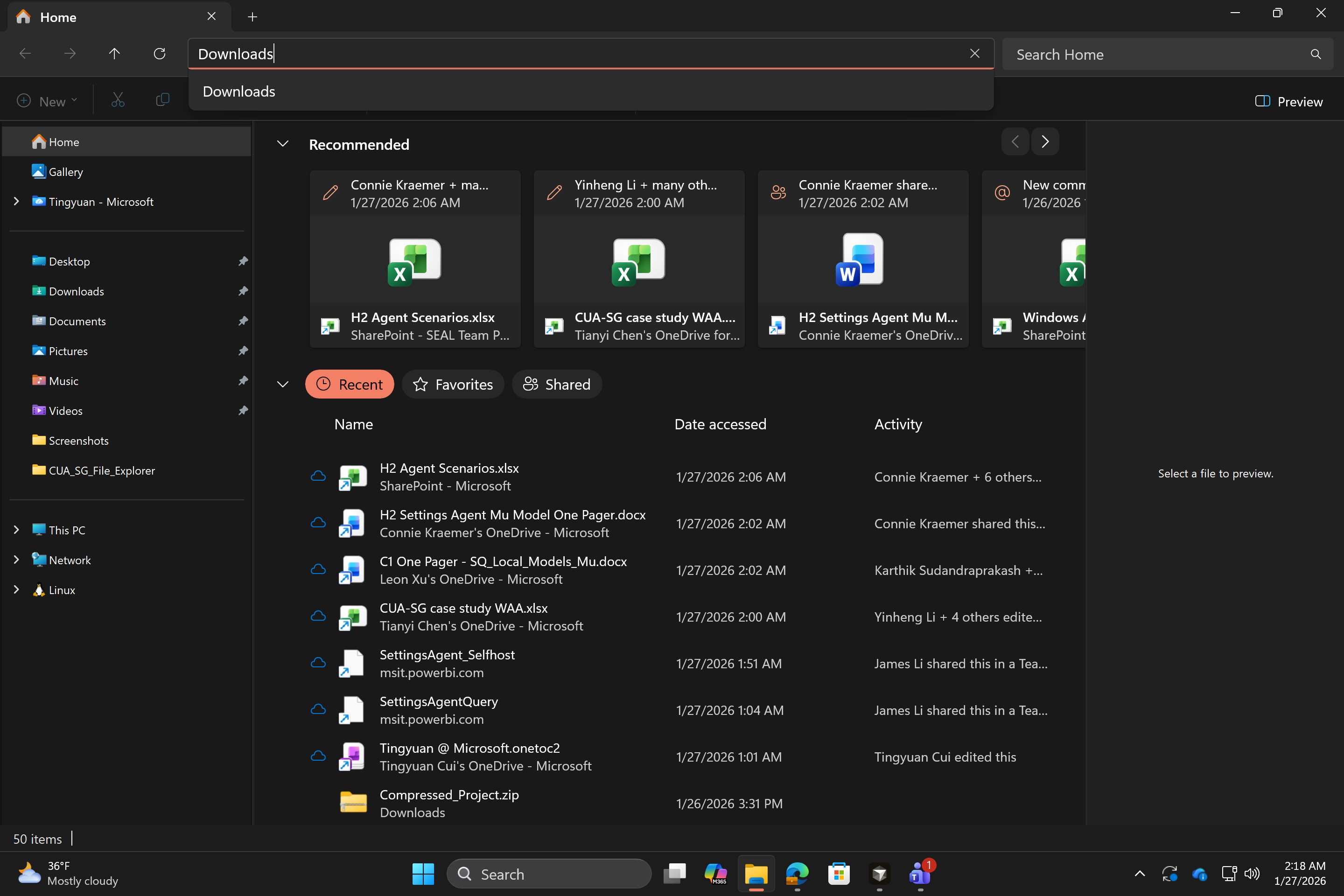Click the Up directory arrow icon
This screenshot has width=1344, height=896.
click(x=114, y=54)
